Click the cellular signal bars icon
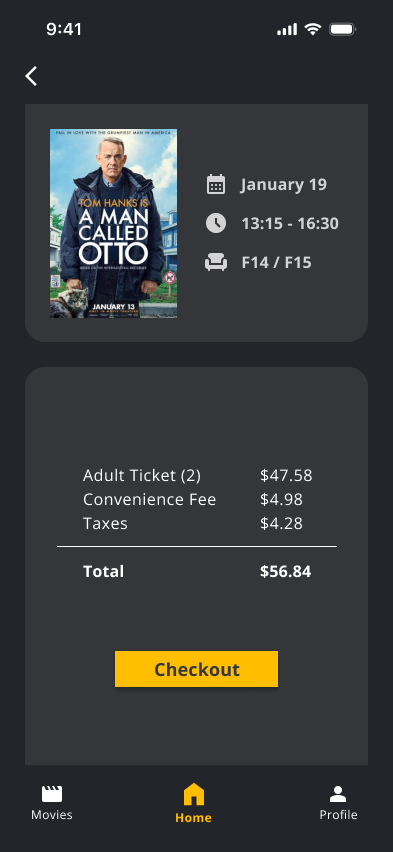The width and height of the screenshot is (393, 852). pyautogui.click(x=287, y=29)
